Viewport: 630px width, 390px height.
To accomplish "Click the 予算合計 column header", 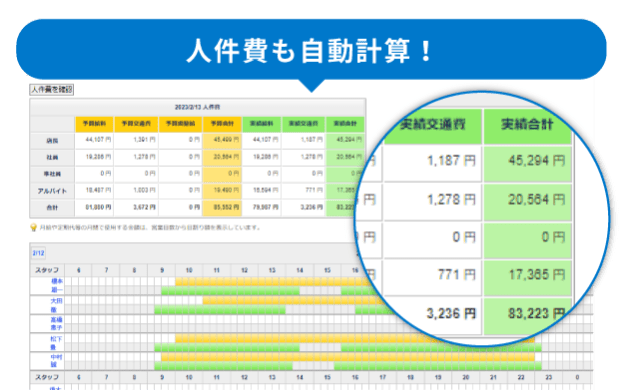I will pos(222,124).
